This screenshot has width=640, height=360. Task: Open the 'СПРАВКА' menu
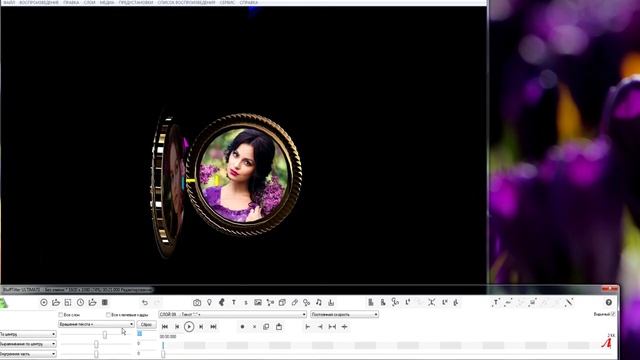coord(249,2)
